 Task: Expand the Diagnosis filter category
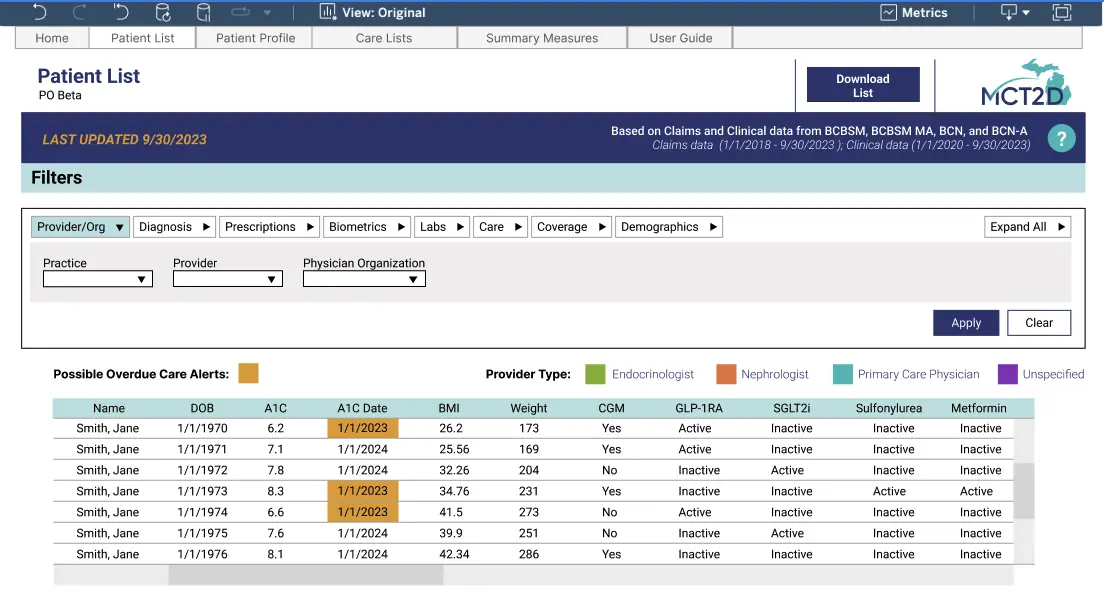[x=174, y=227]
